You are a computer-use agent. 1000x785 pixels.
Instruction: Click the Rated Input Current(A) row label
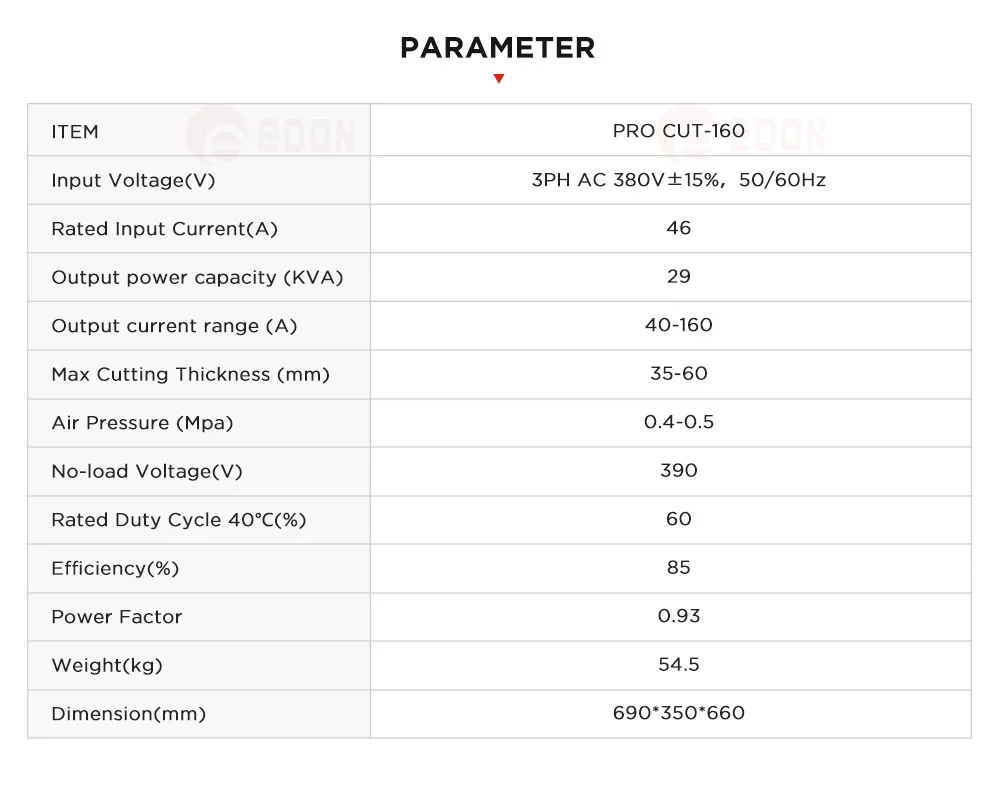165,229
